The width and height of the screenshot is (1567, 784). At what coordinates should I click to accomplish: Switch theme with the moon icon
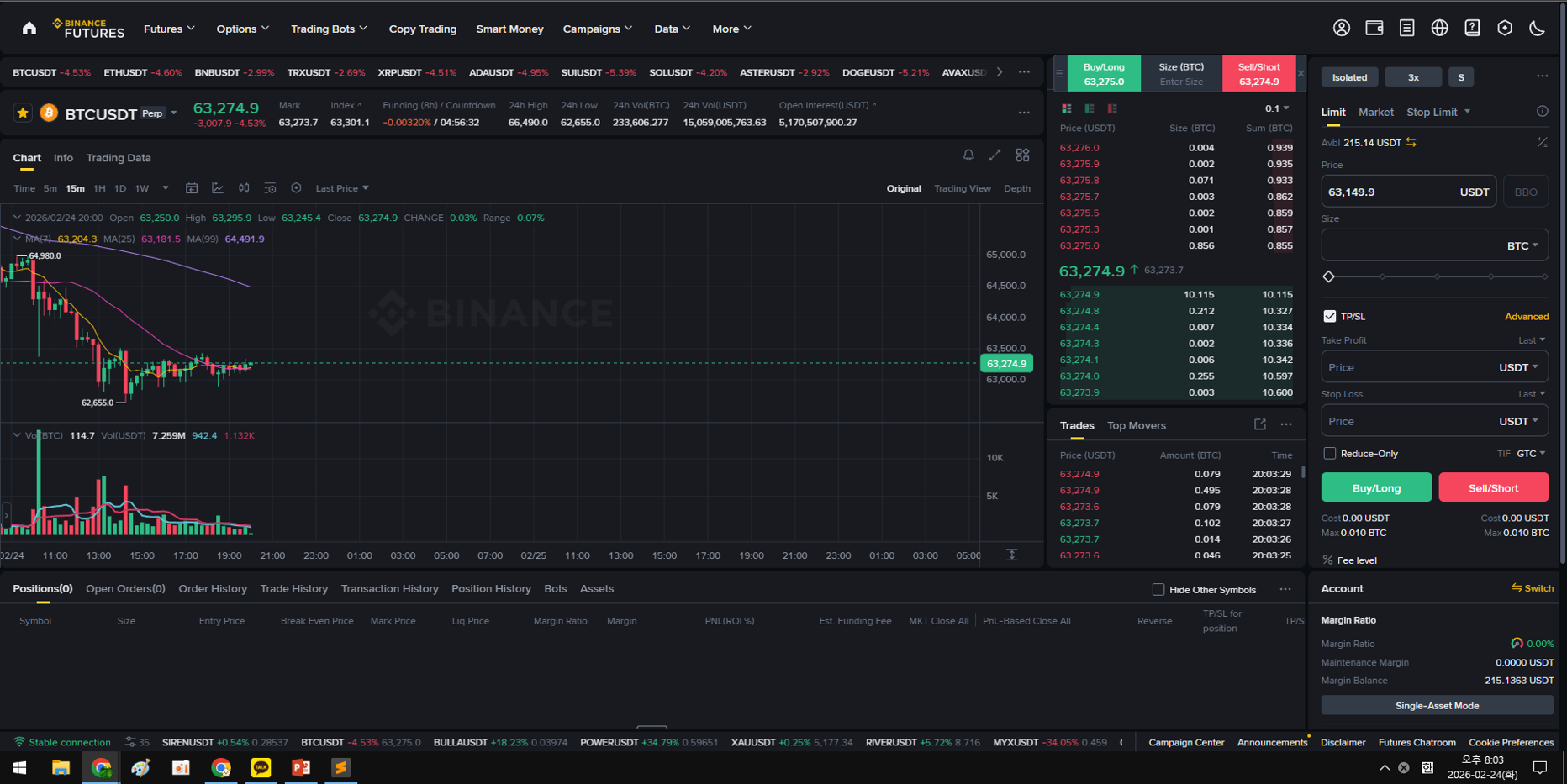tap(1537, 29)
